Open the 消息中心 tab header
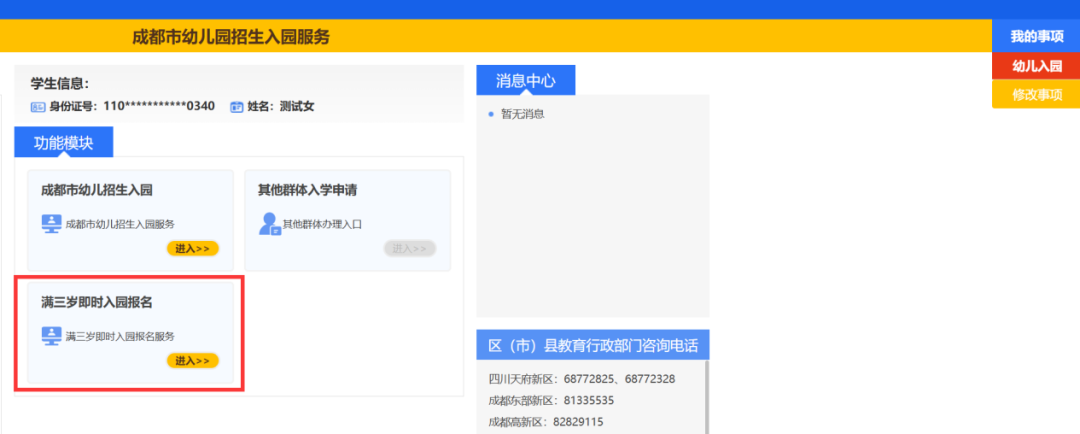1080x434 pixels. pyautogui.click(x=526, y=80)
